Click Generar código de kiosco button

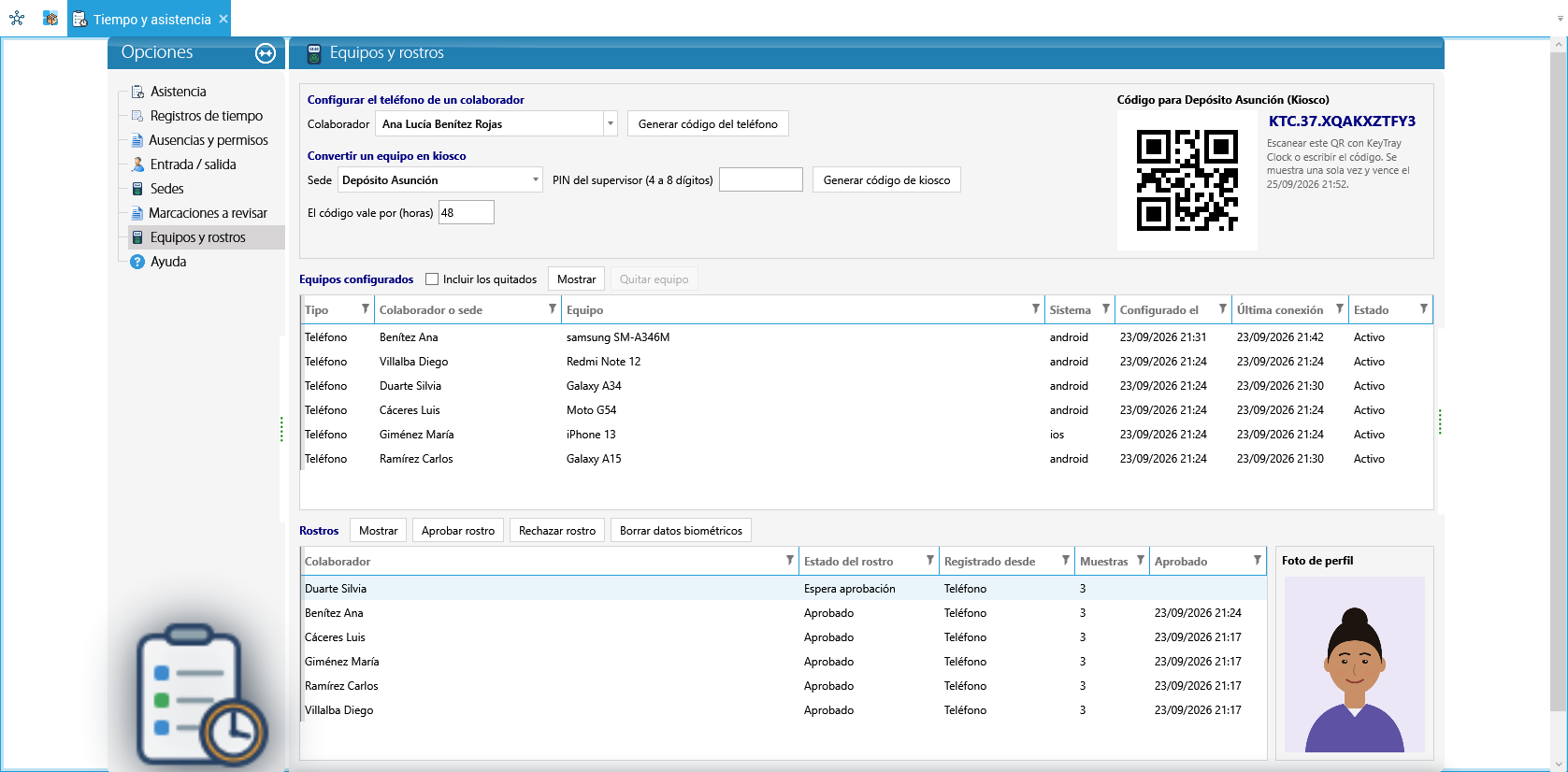tap(886, 179)
